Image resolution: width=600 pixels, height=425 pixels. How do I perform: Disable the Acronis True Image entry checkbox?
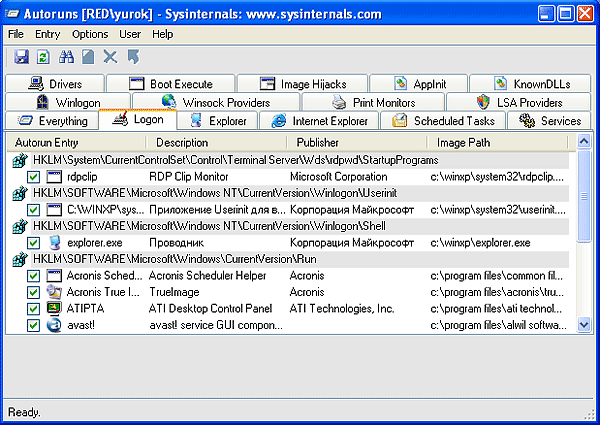[x=33, y=293]
